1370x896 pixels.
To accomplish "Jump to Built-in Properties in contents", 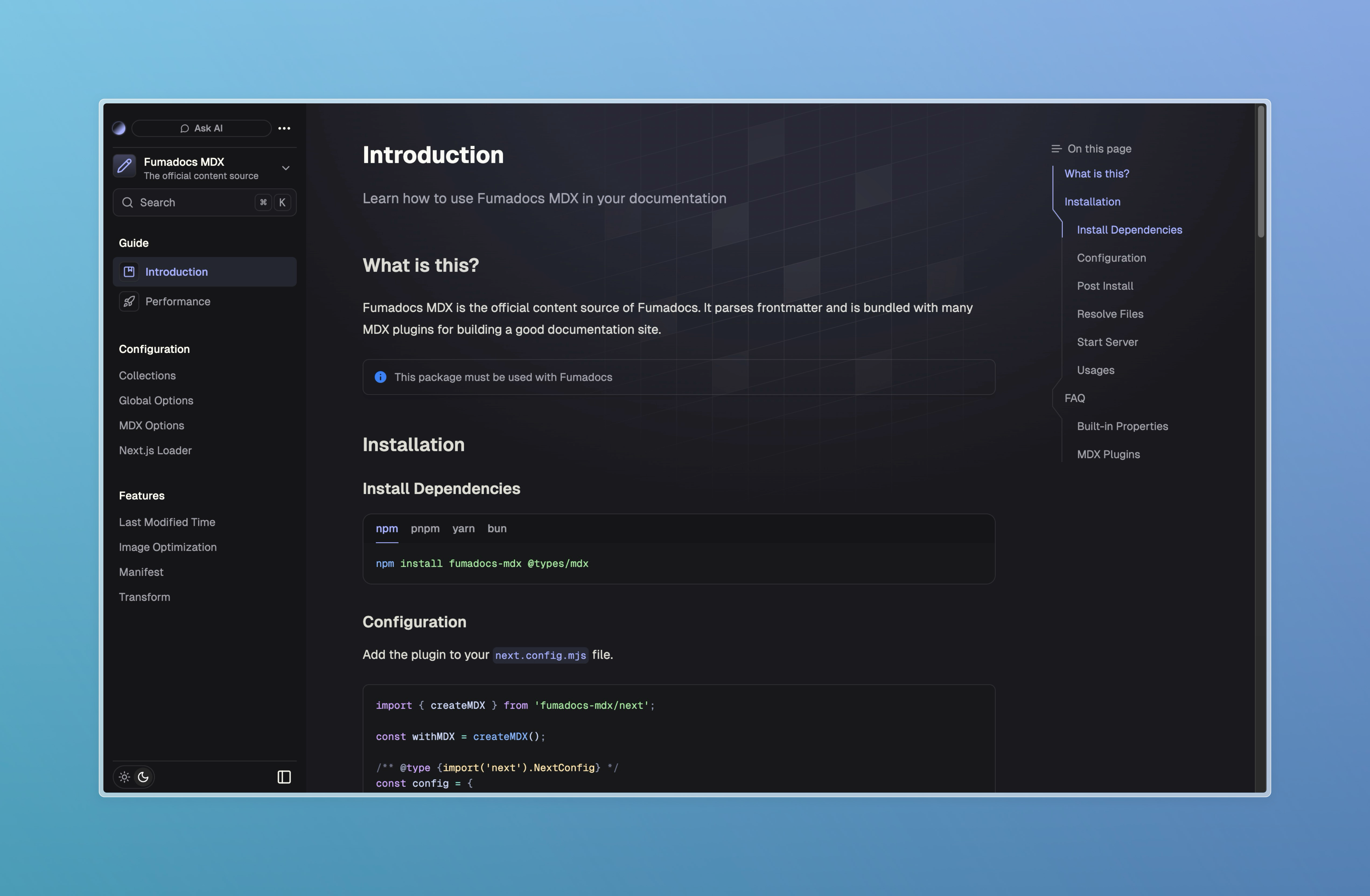I will pos(1122,426).
